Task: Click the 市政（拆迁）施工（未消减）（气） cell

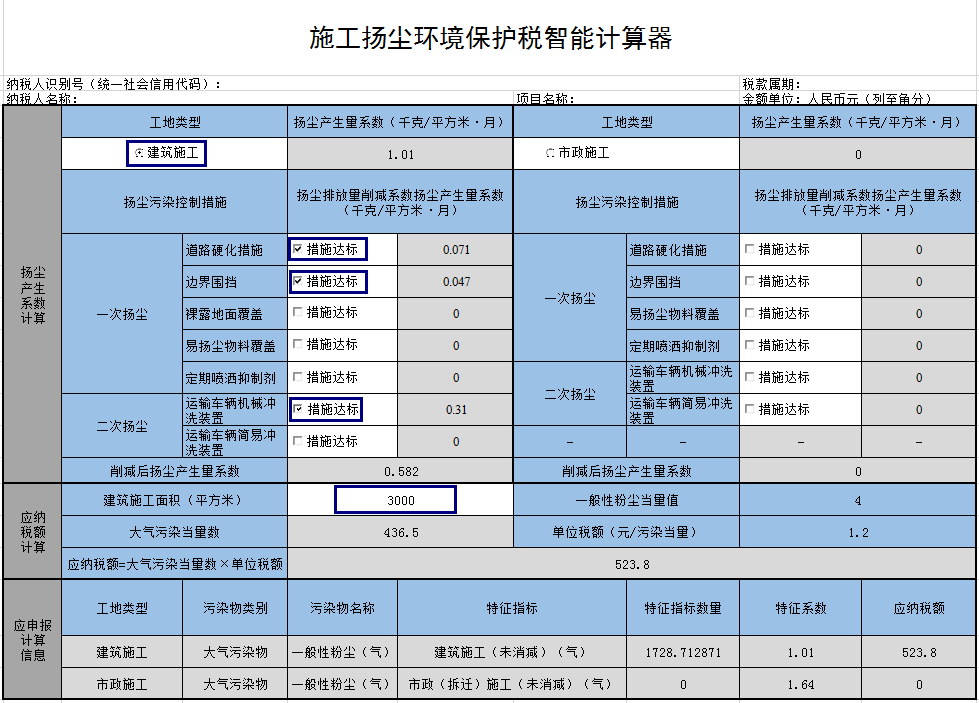Action: pyautogui.click(x=512, y=684)
